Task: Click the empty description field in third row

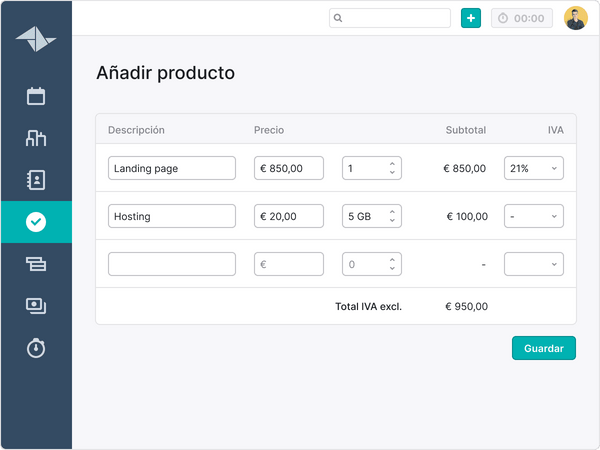Action: tap(171, 264)
